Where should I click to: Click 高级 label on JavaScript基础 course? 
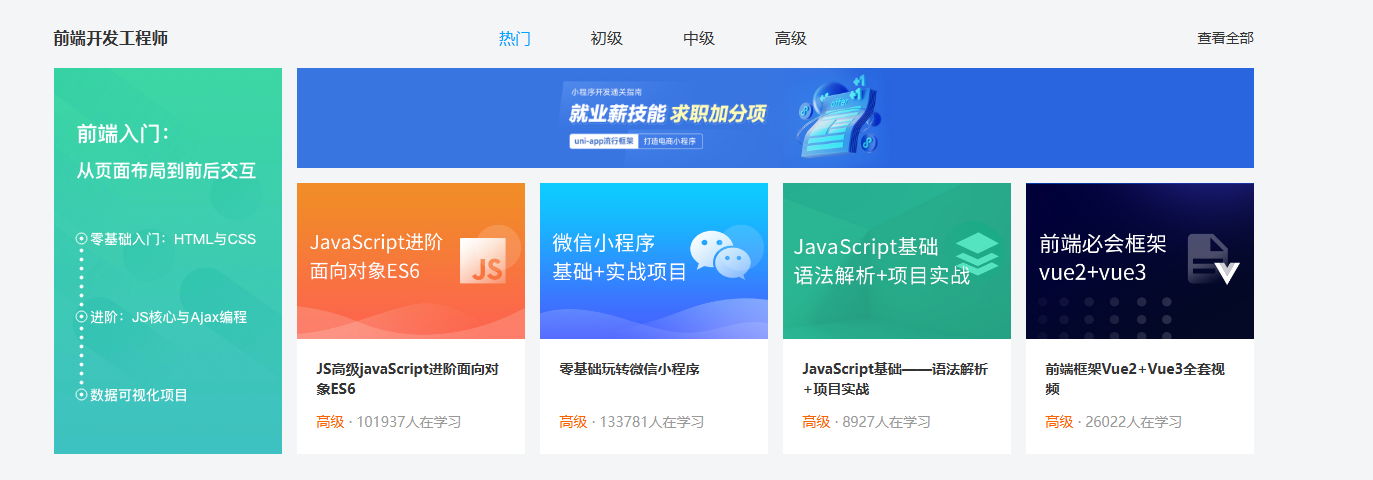point(816,422)
